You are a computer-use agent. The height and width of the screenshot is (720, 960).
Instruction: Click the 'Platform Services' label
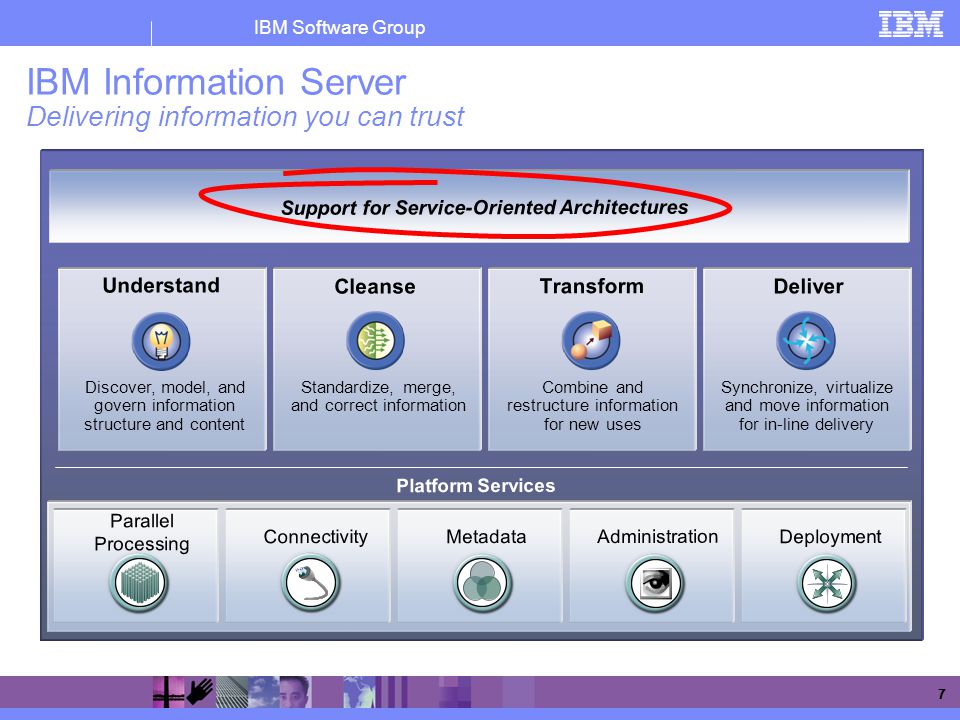[476, 486]
